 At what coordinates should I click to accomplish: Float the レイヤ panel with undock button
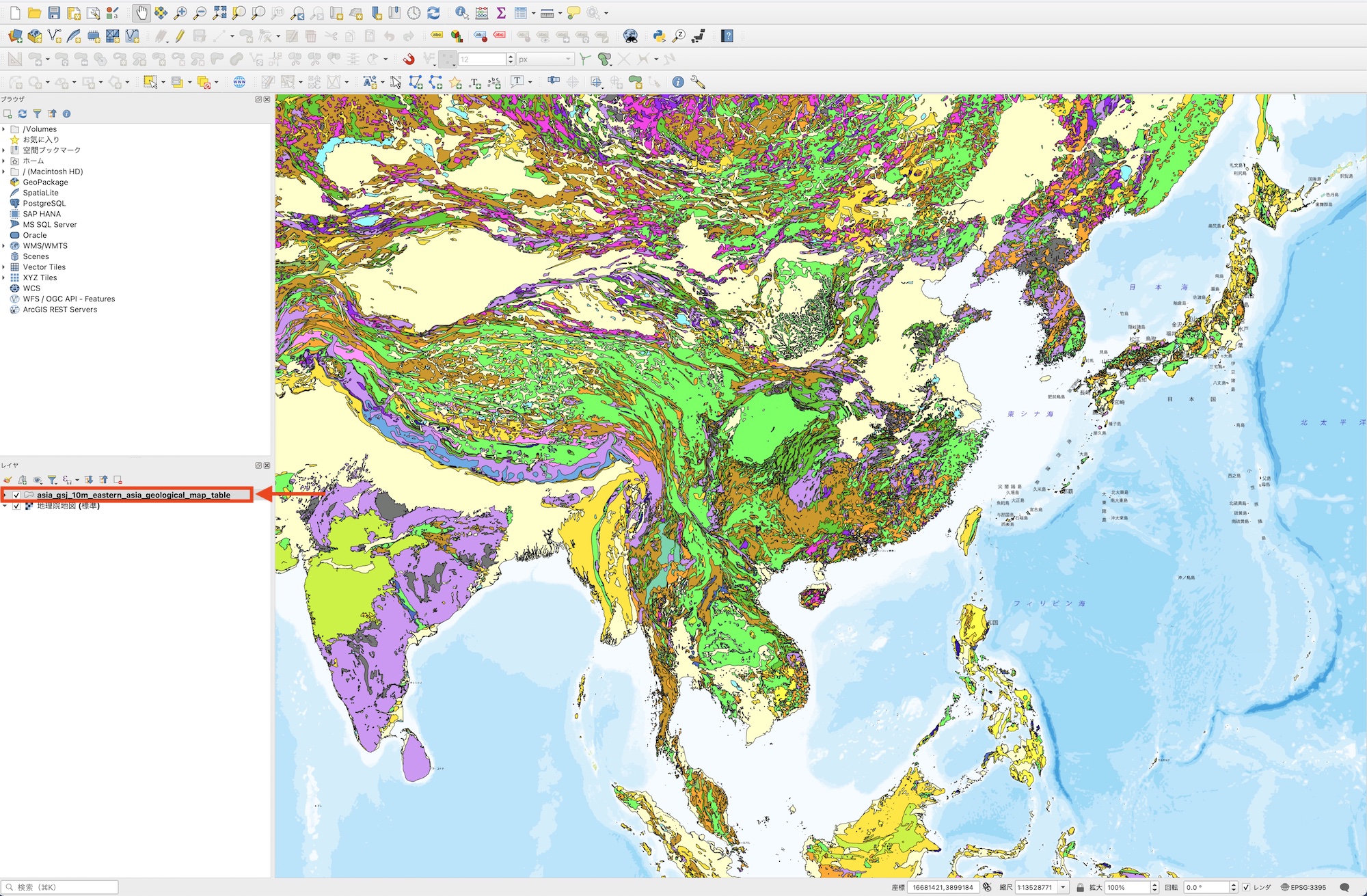tap(259, 465)
